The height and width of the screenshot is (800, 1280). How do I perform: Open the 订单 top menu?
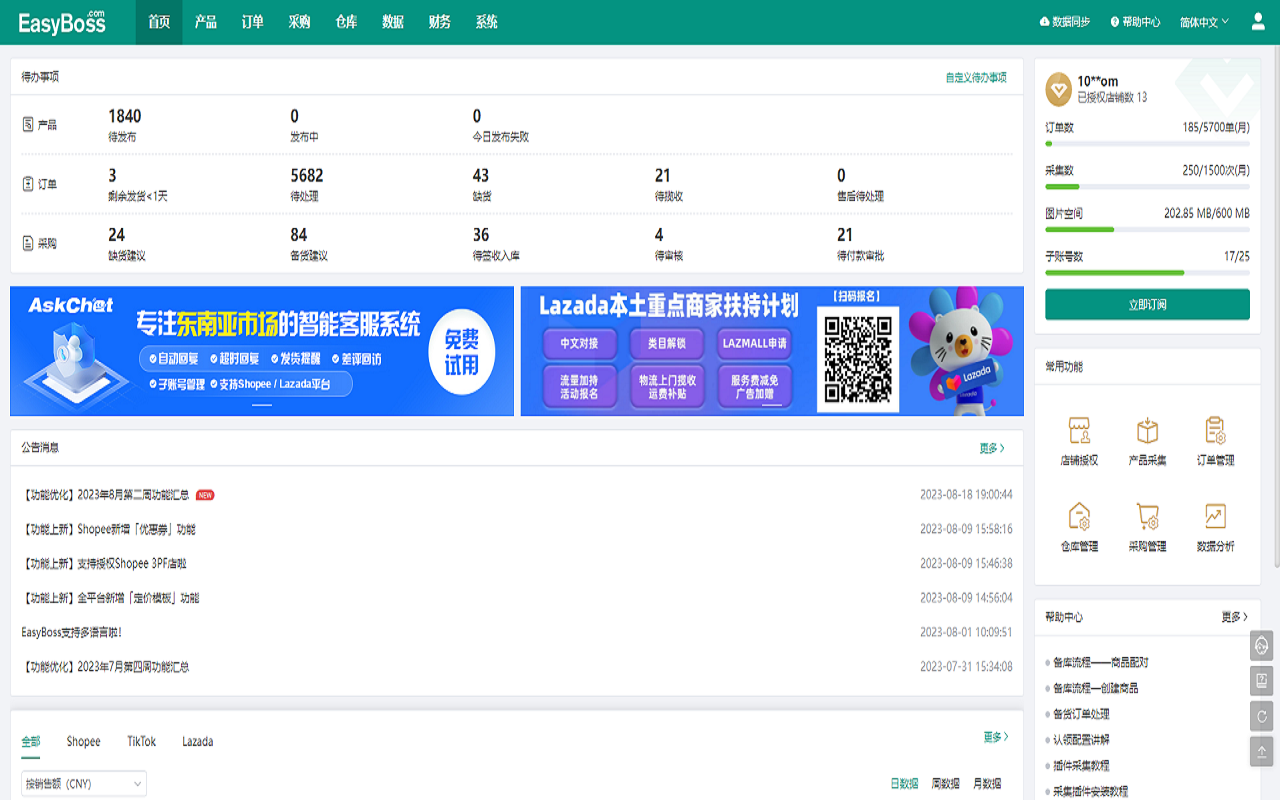(x=252, y=22)
